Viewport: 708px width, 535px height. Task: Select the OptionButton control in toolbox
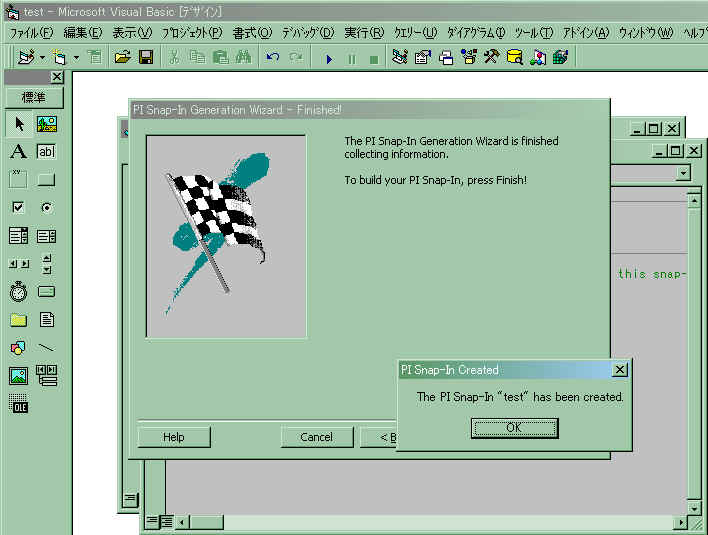click(x=46, y=208)
